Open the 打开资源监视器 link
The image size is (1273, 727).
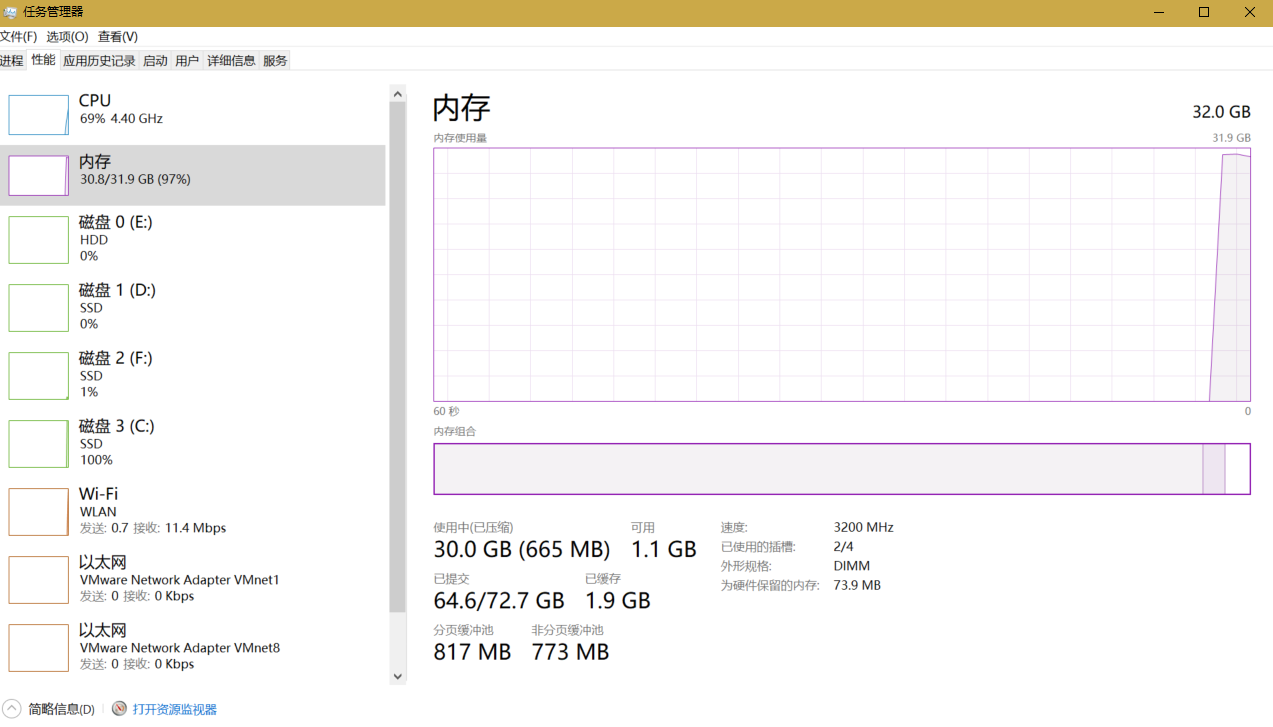[175, 709]
